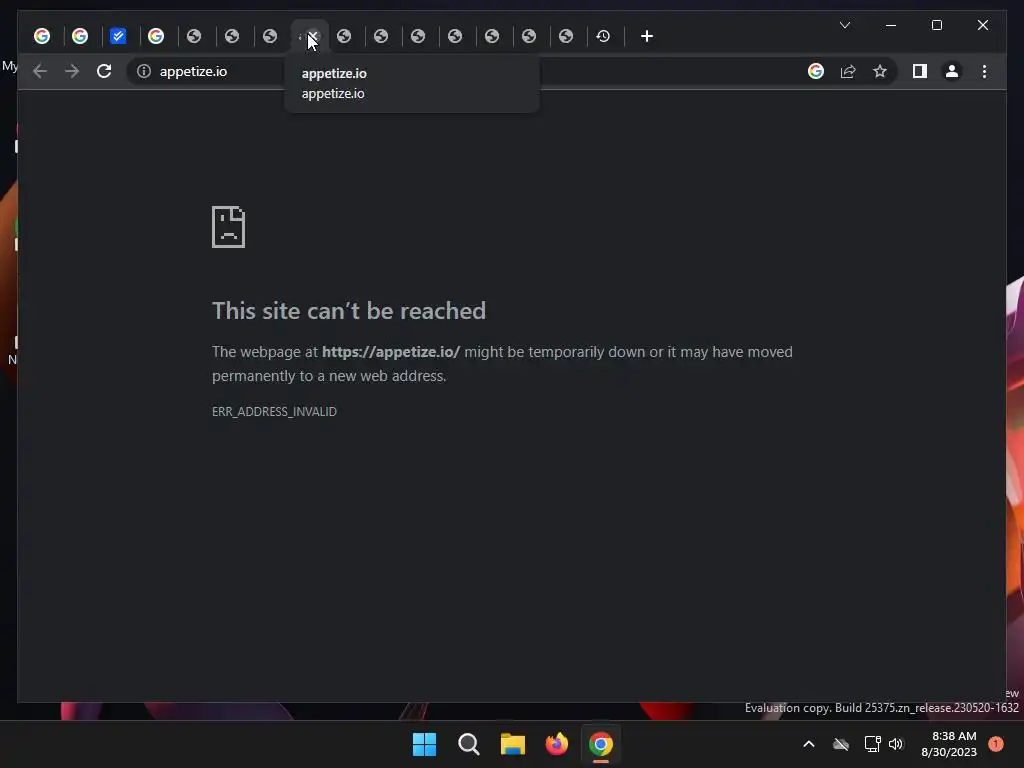Open a new tab with the plus button

(647, 36)
